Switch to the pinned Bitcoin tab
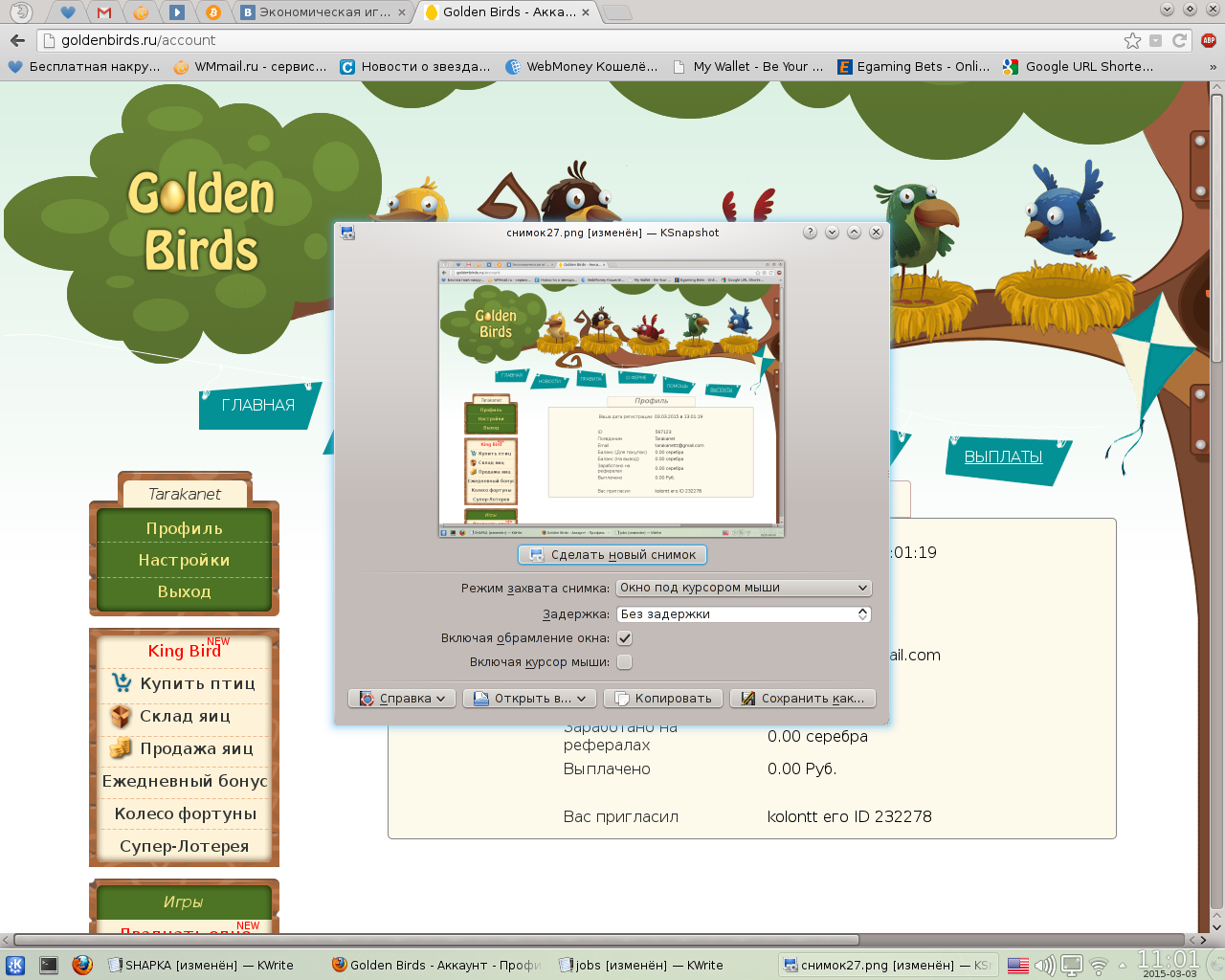Screen dimensions: 1225x980 click(x=213, y=12)
